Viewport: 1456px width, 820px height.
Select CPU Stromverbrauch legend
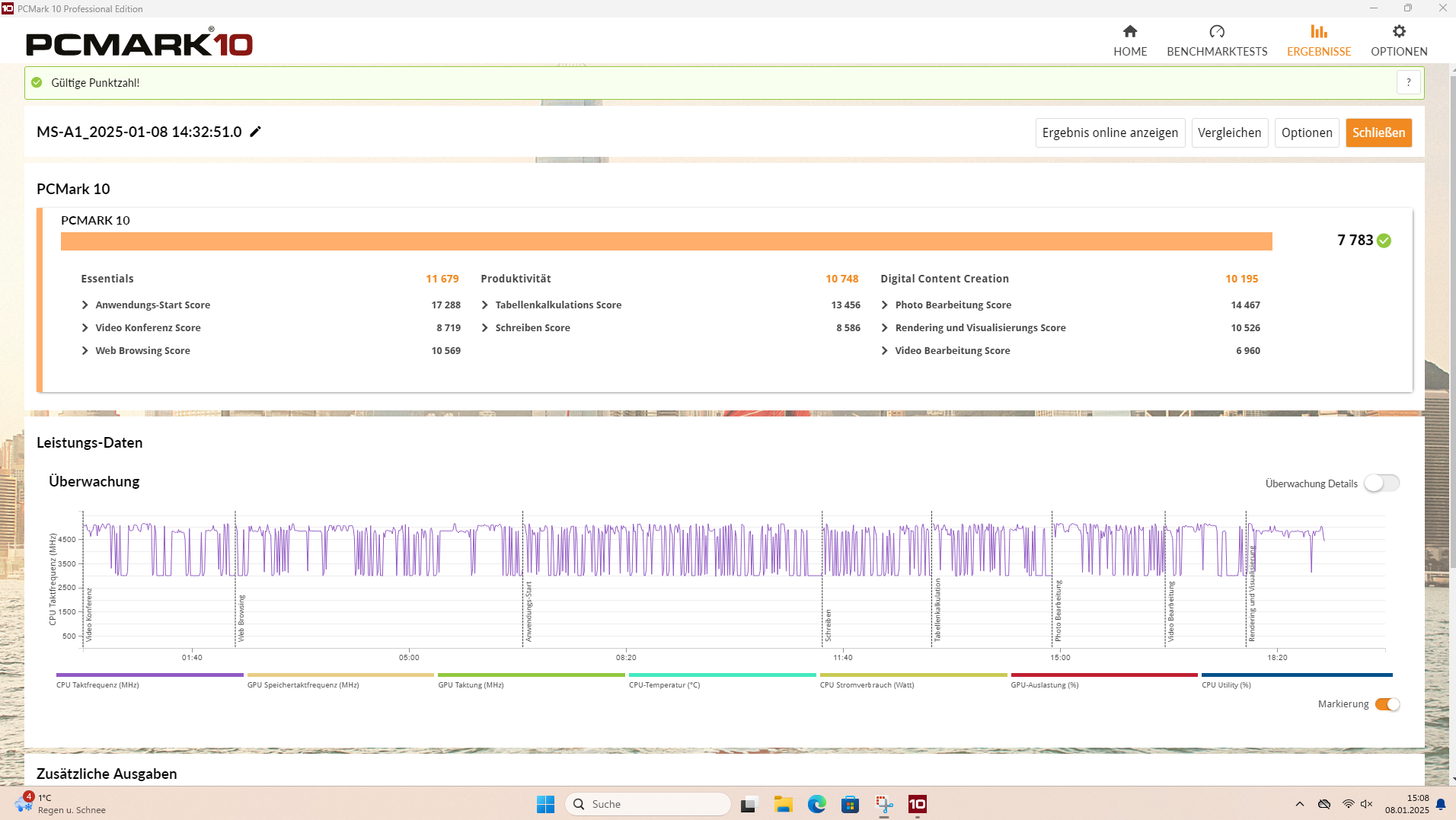[x=913, y=680]
